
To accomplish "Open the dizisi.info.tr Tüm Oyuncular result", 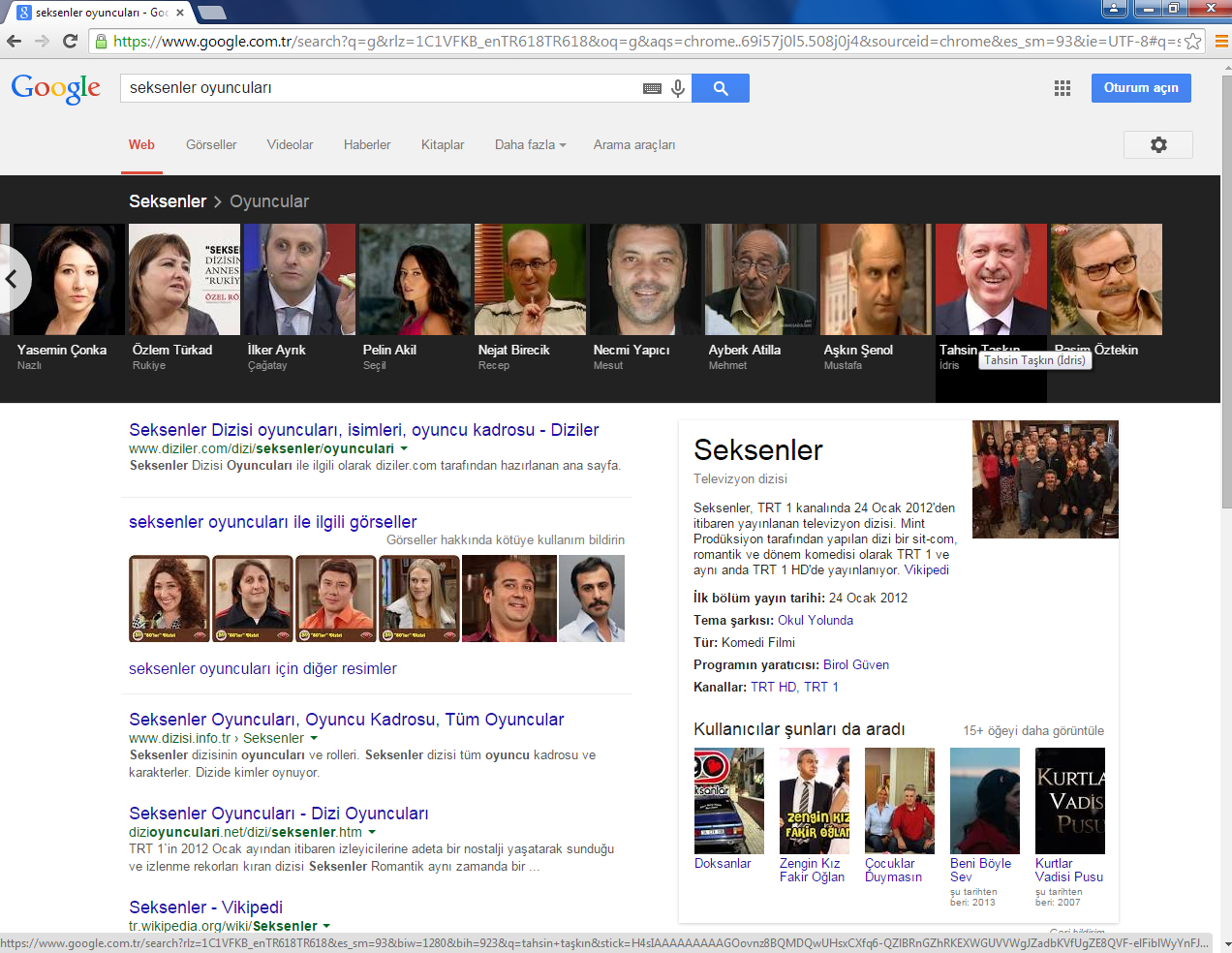I will (x=346, y=720).
